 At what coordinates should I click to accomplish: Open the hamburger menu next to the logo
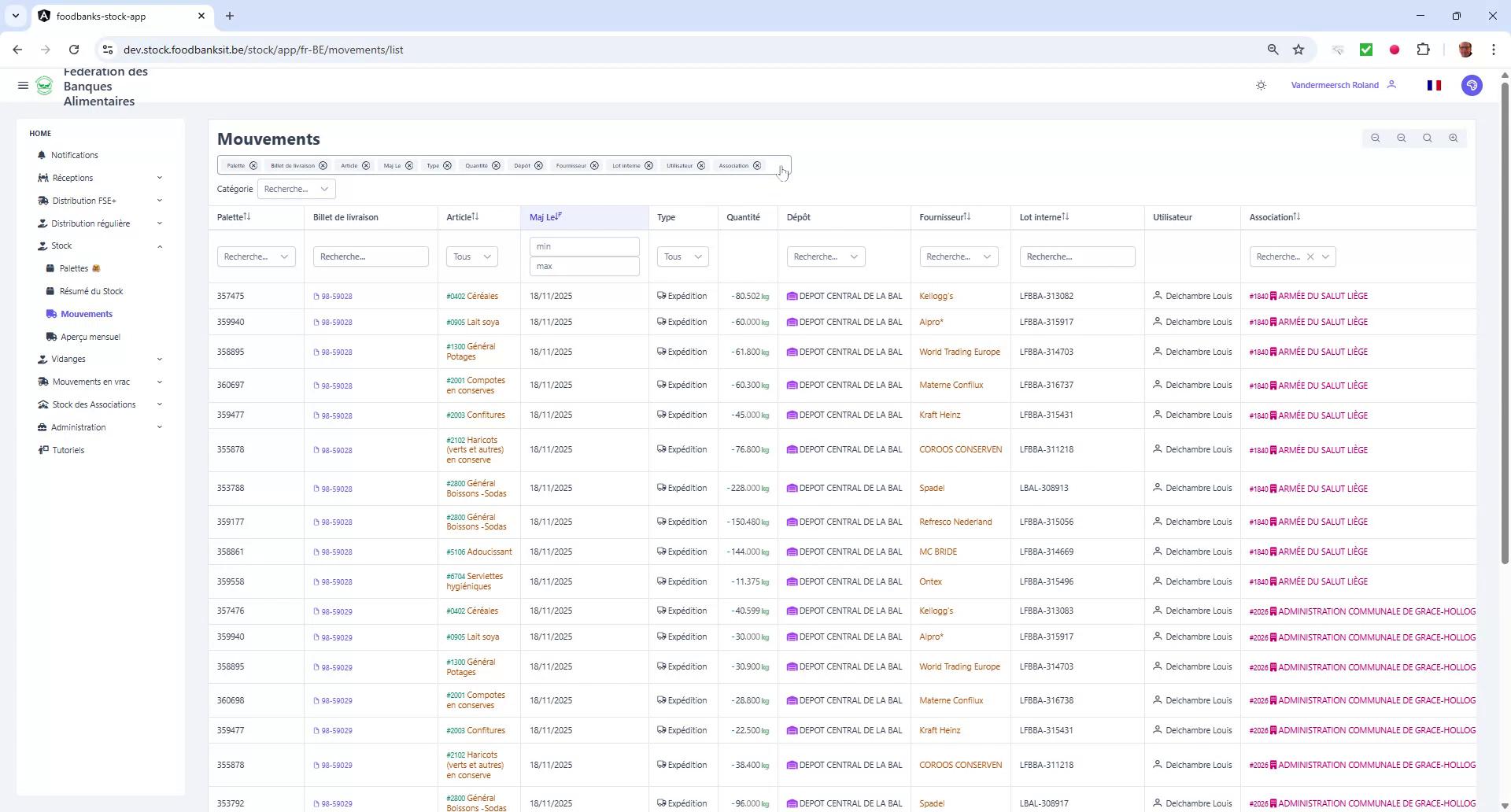click(x=23, y=86)
